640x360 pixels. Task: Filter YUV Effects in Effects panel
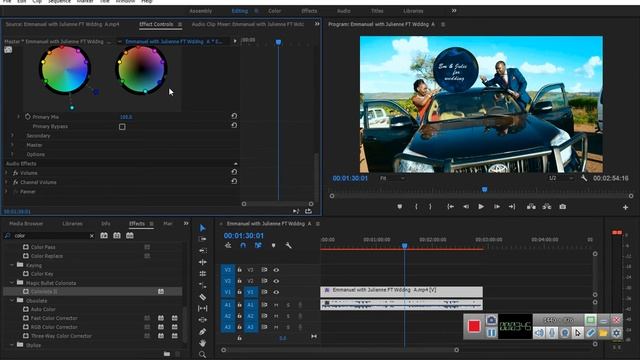coord(130,236)
